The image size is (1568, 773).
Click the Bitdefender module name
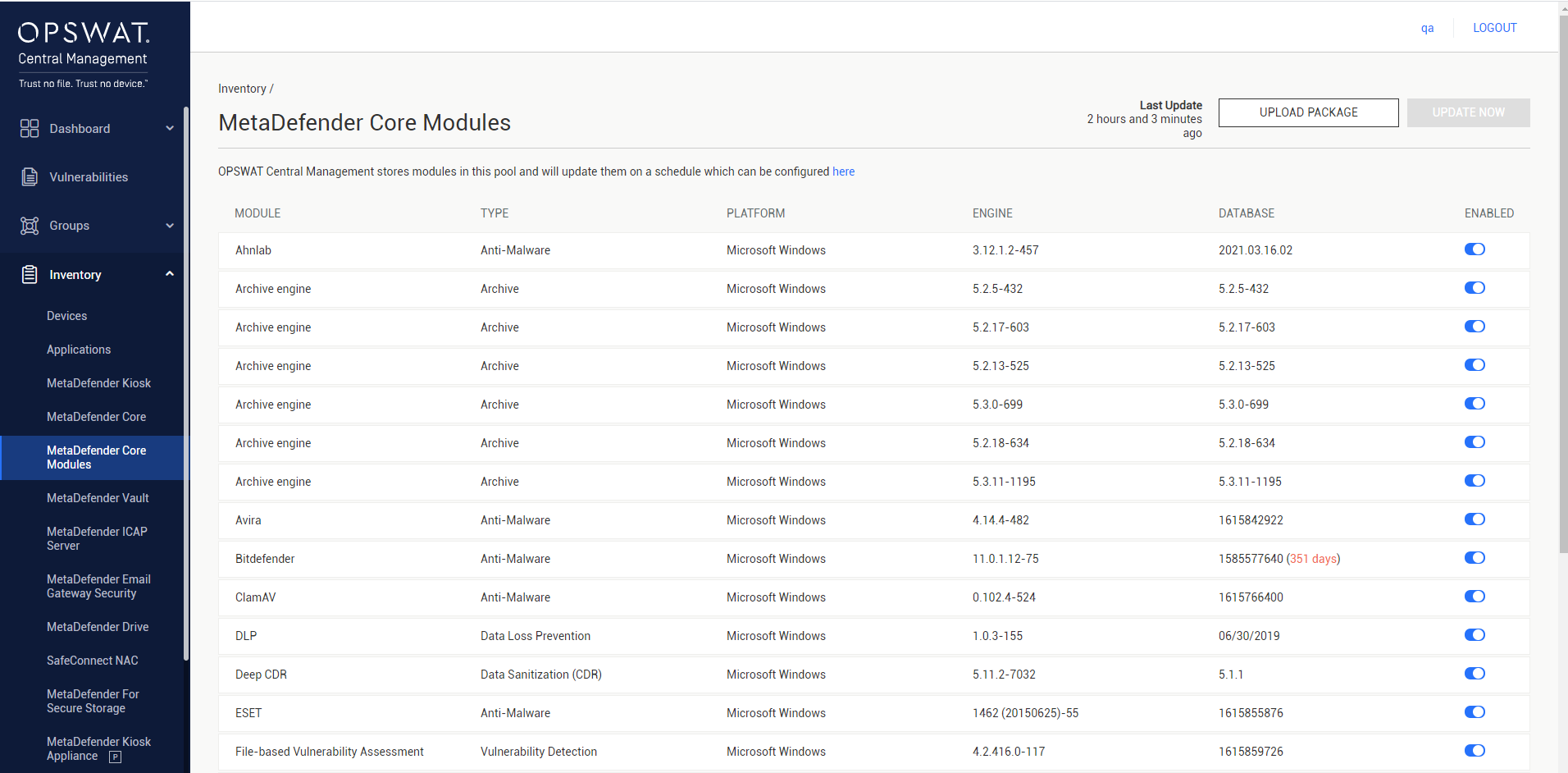tap(265, 559)
